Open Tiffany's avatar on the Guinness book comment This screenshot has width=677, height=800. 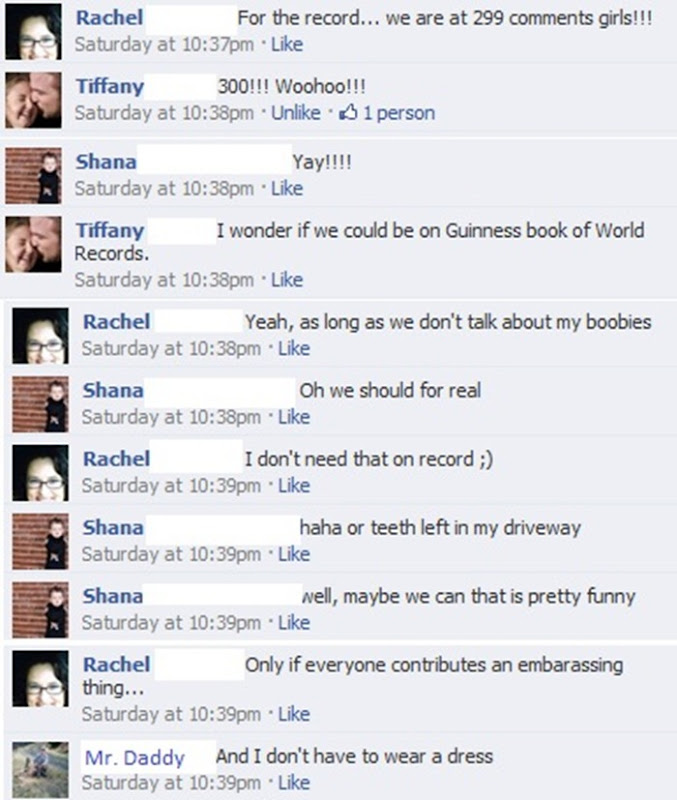point(34,244)
